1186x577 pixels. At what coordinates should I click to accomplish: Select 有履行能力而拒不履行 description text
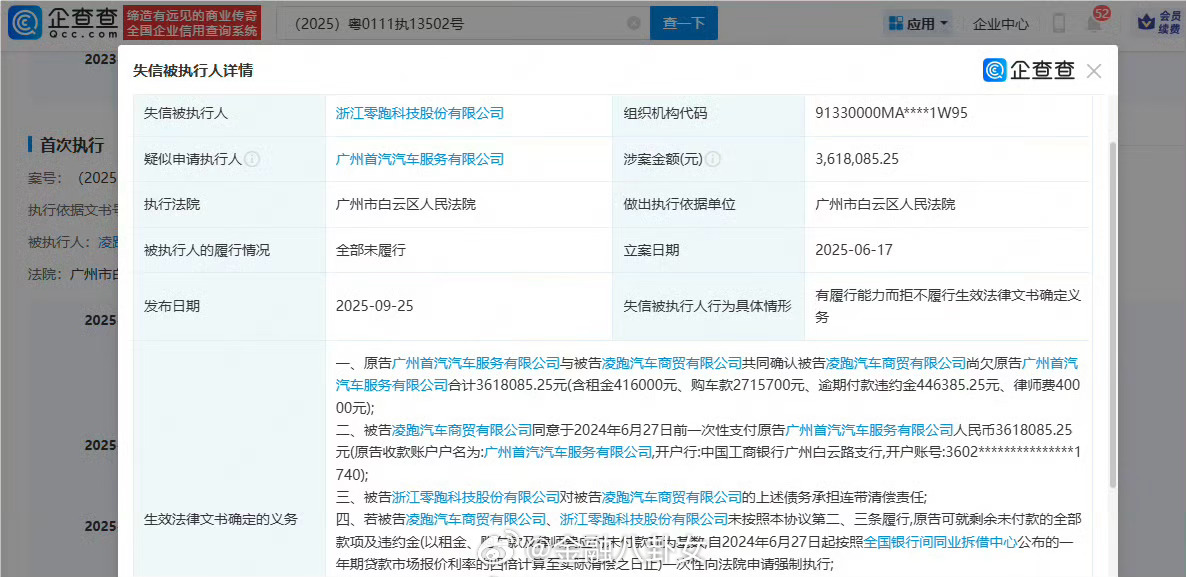tap(948, 306)
